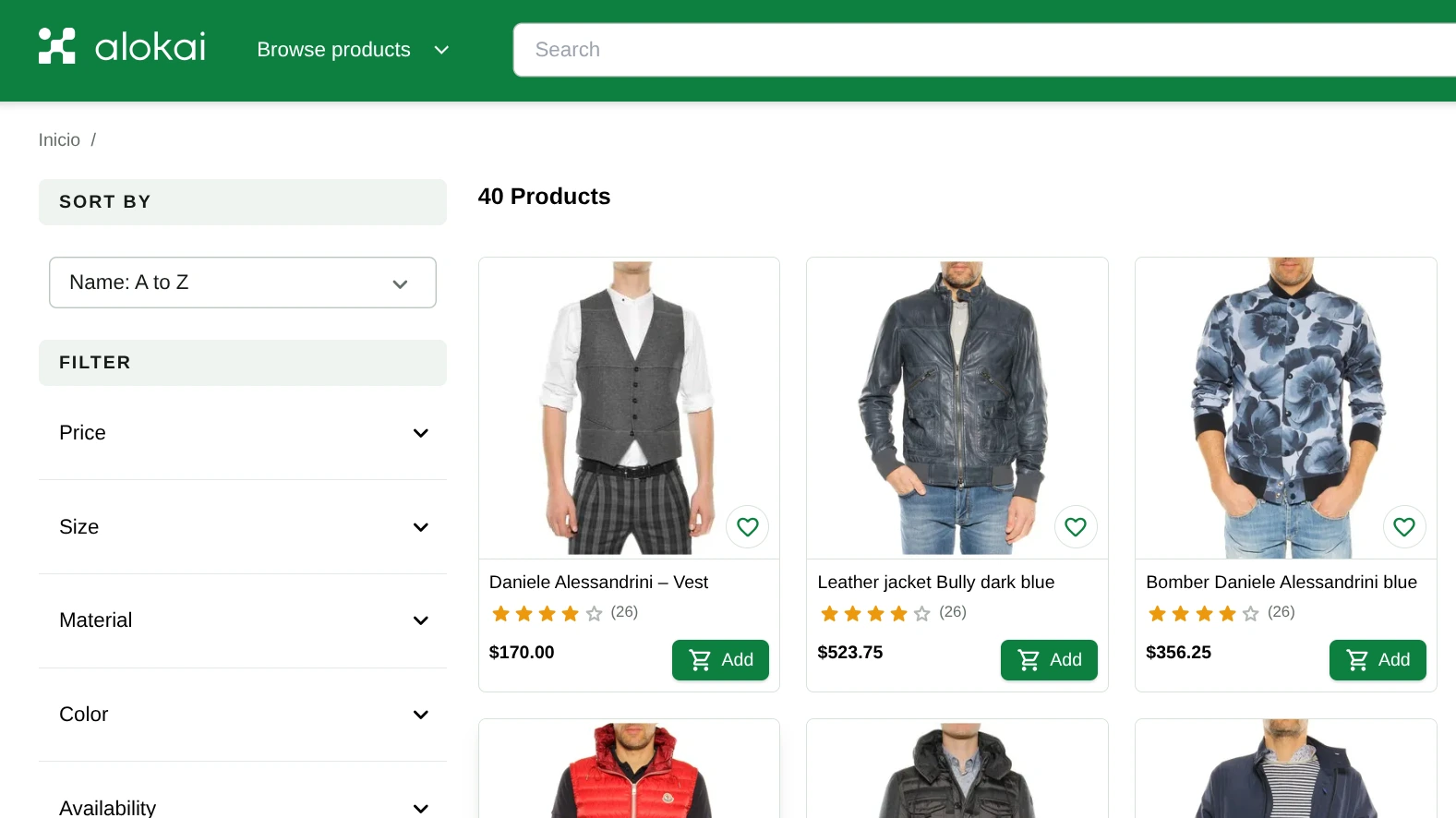Click the star rating of Bomber Daniele Alessandrini
The width and height of the screenshot is (1456, 818).
point(1203,613)
